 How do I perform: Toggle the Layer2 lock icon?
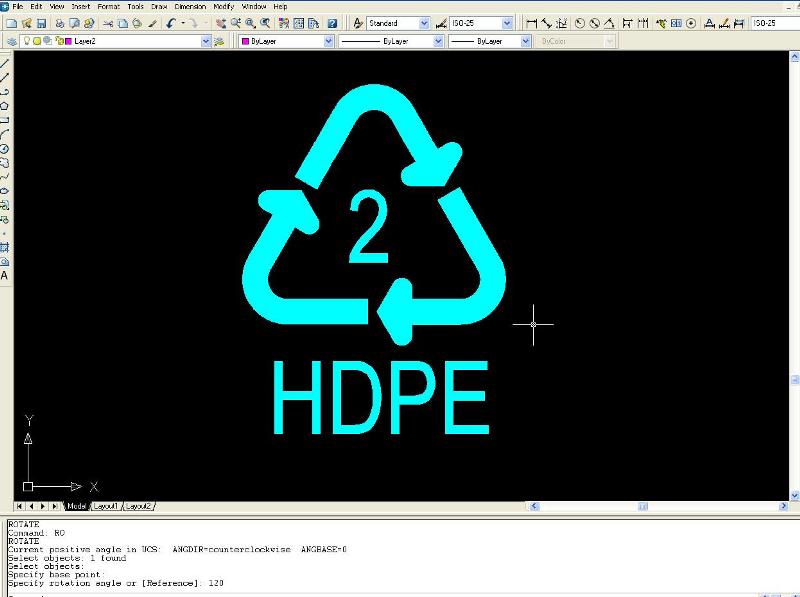tap(59, 41)
